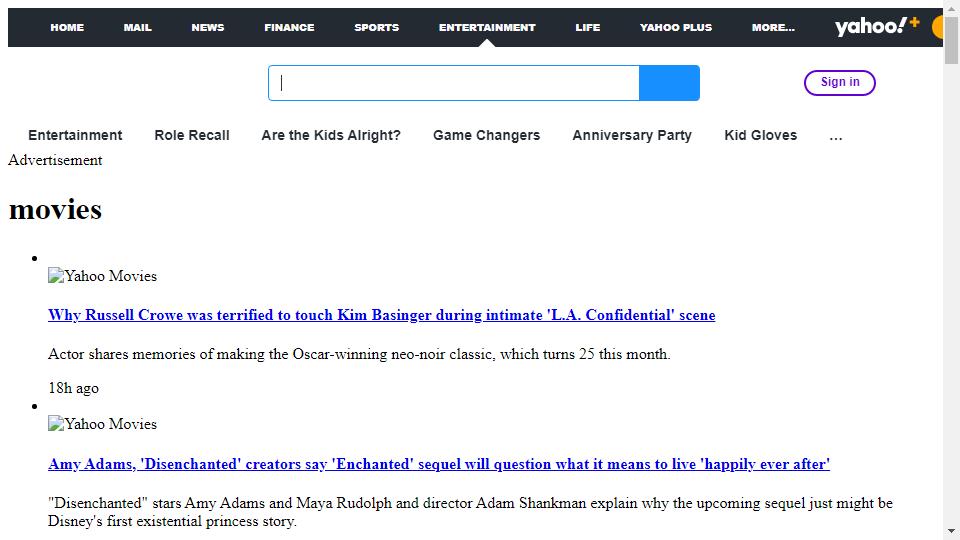Click the 18h ago timestamp
Screen dimensions: 960x540
pyautogui.click(x=73, y=388)
